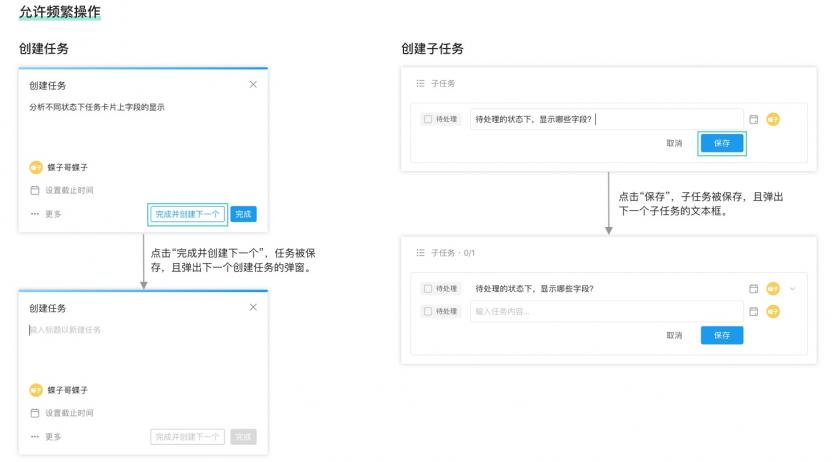This screenshot has width=840, height=462.
Task: Click the 允许频繁操作 page heading
Action: point(59,12)
